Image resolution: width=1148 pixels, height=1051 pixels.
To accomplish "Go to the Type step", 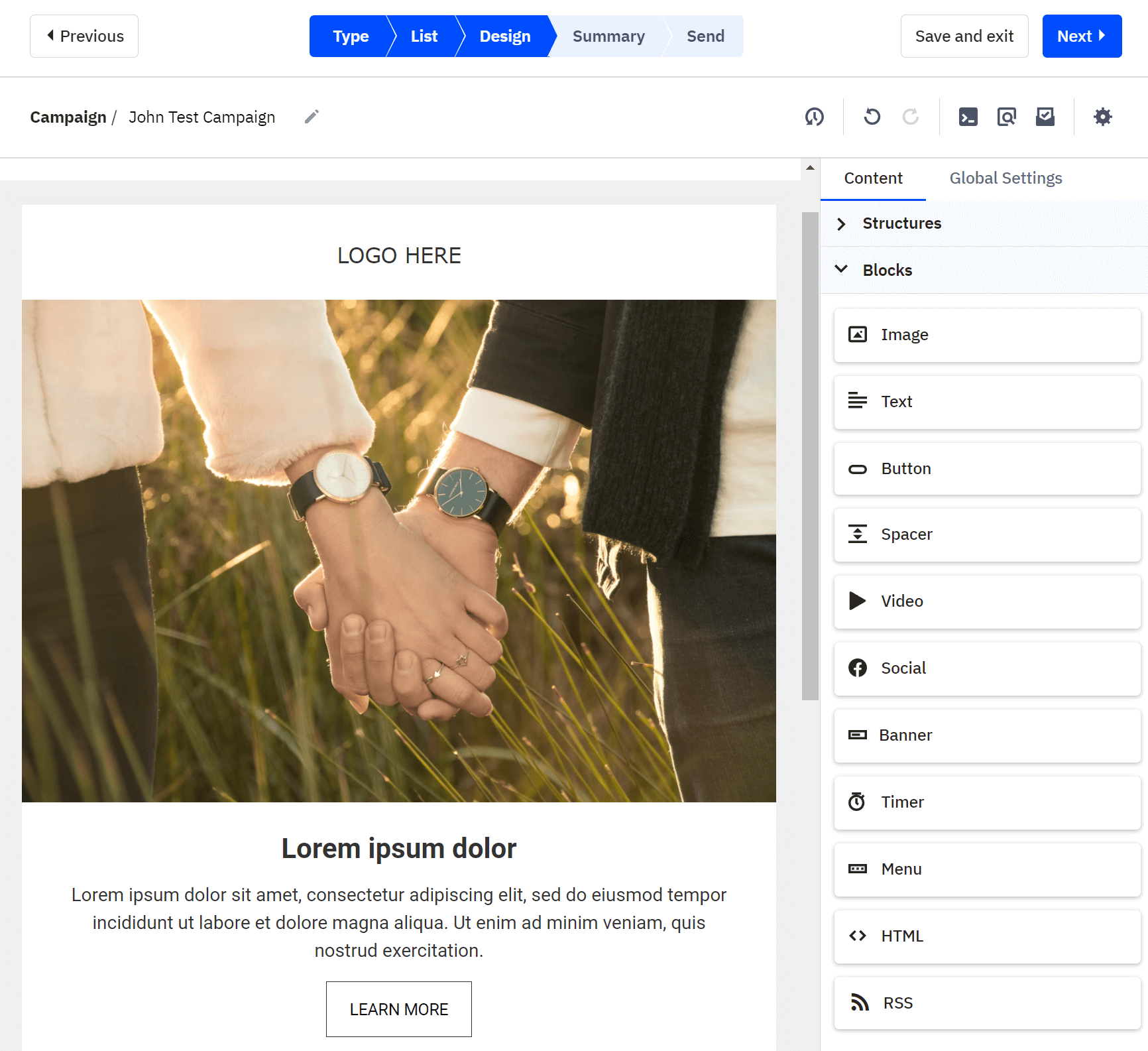I will [x=350, y=36].
